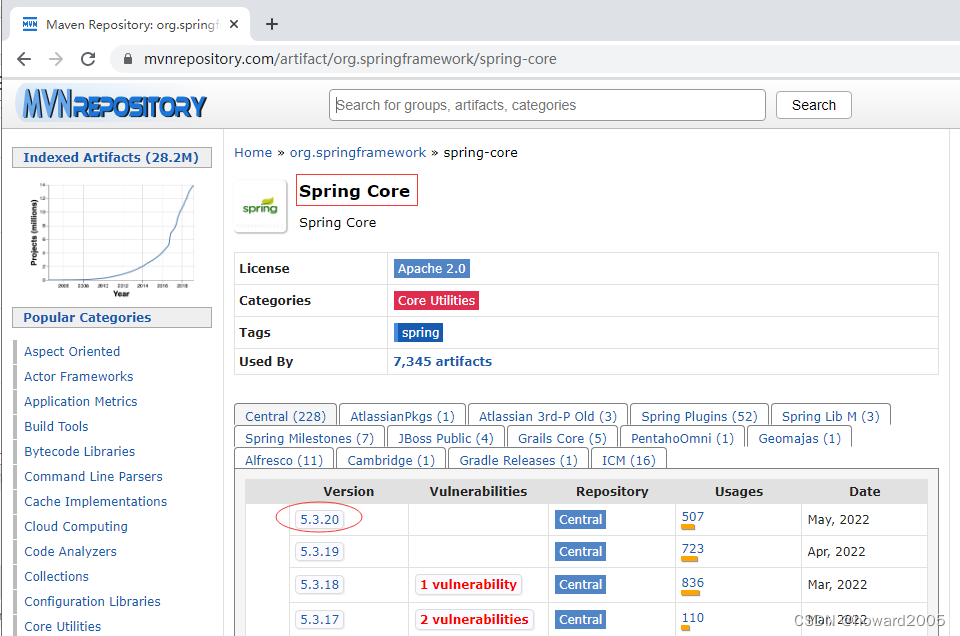Image resolution: width=960 pixels, height=636 pixels.
Task: Click the 1 vulnerability badge
Action: pos(468,585)
